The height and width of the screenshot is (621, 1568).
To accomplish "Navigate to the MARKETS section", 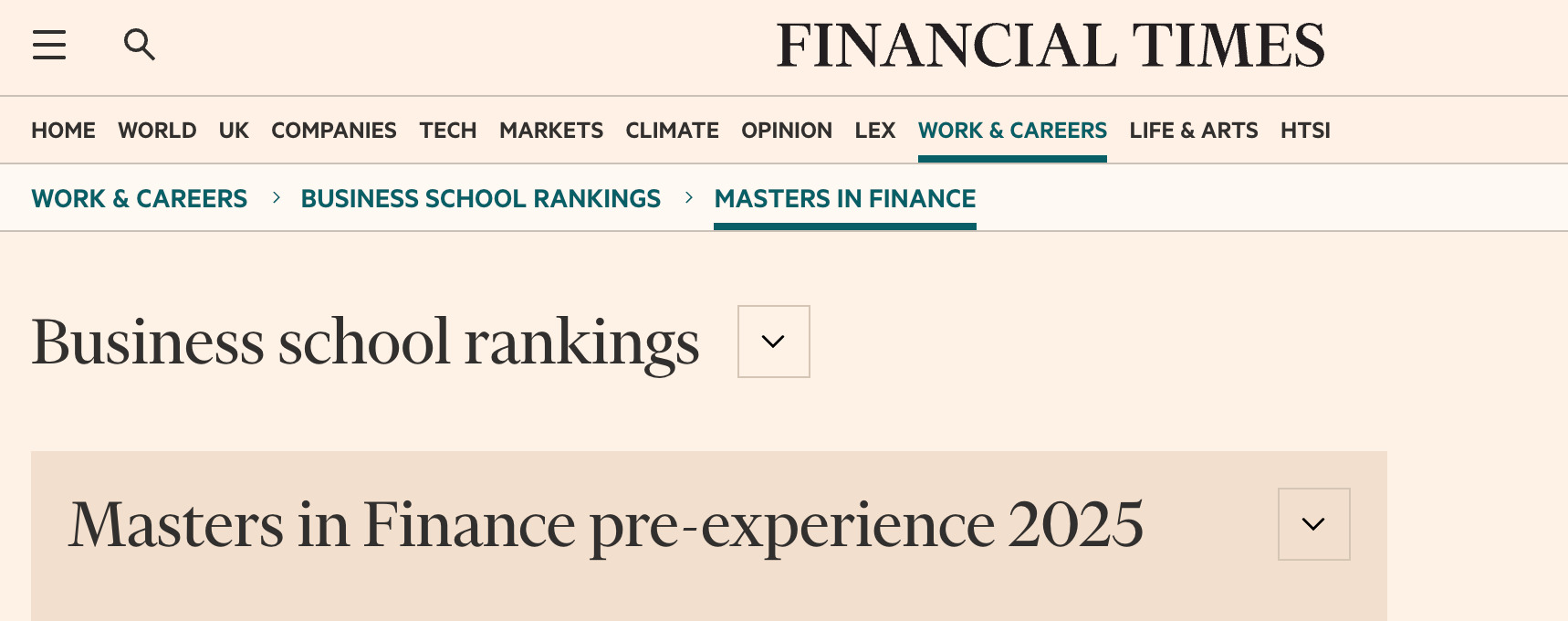I will point(550,131).
